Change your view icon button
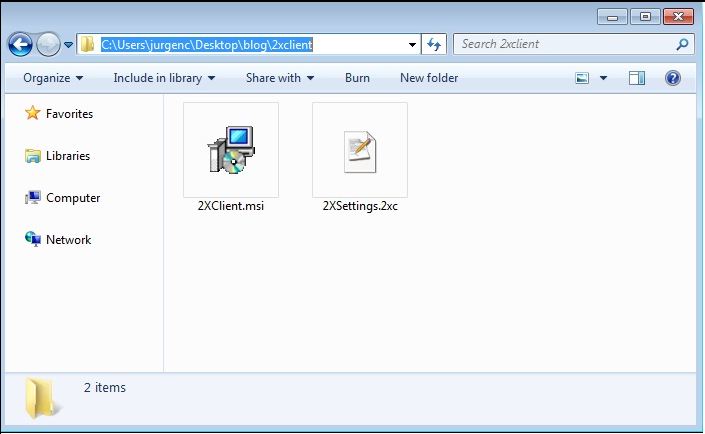This screenshot has width=705, height=434. 582,78
